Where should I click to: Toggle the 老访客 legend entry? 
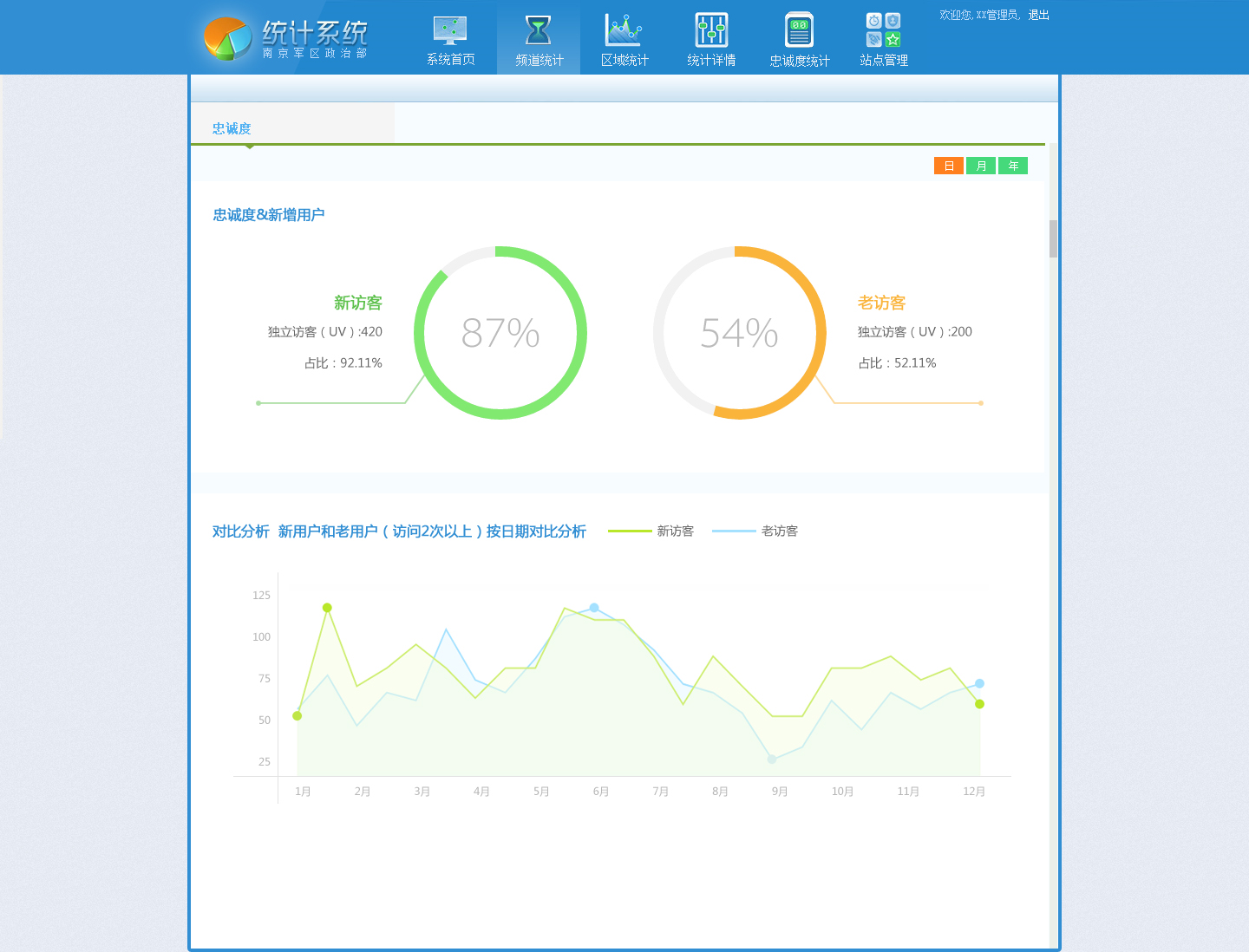click(755, 531)
